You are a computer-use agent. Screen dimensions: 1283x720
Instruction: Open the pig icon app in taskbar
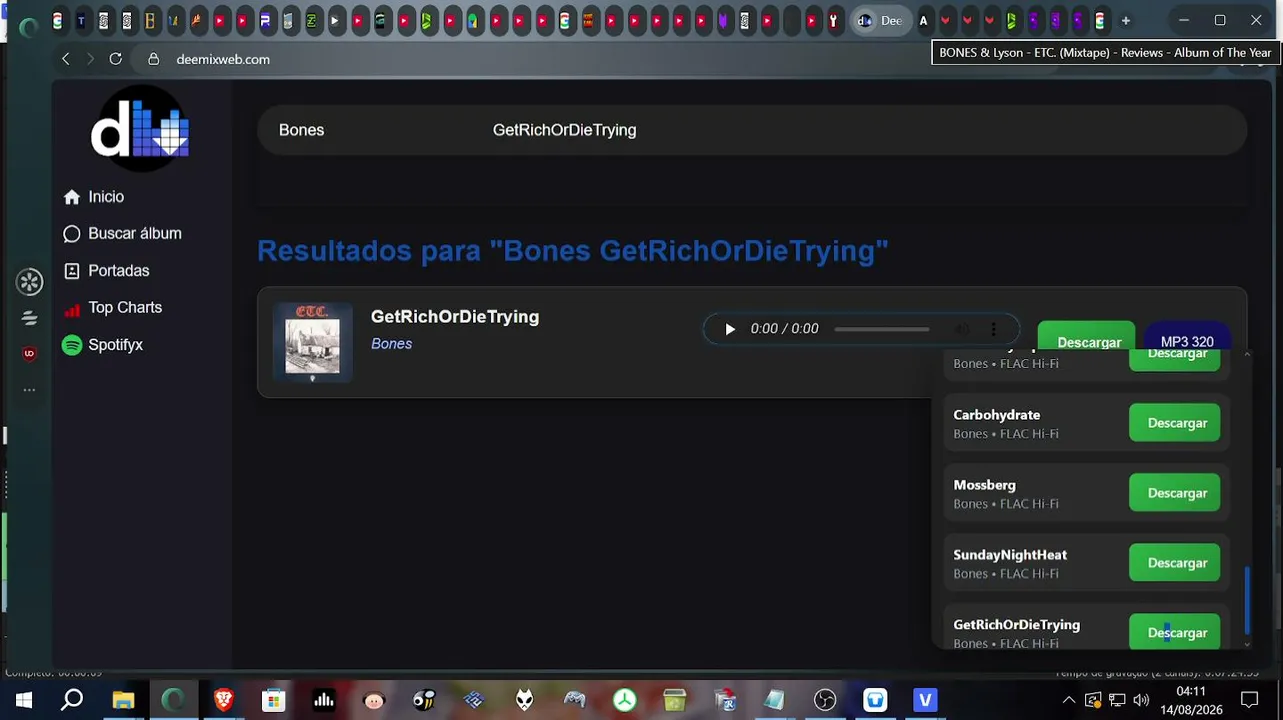[374, 700]
